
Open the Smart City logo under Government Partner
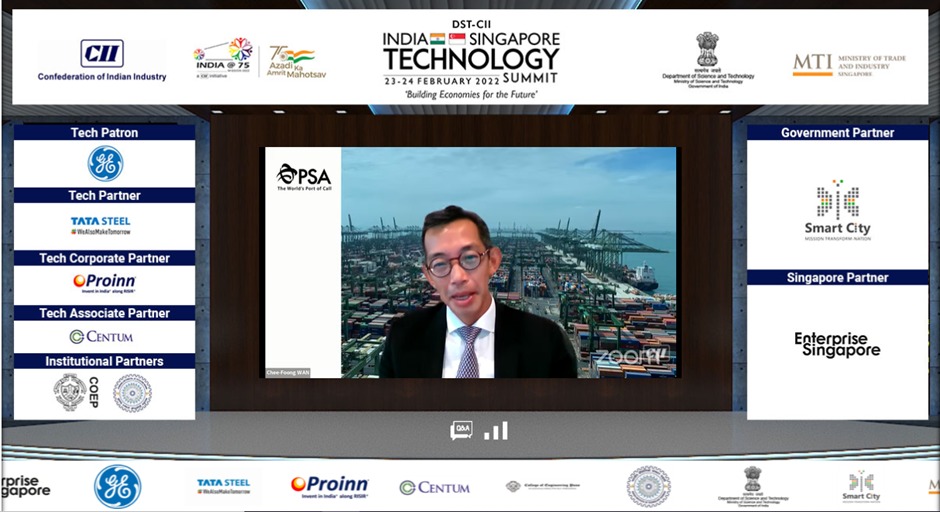(x=837, y=210)
